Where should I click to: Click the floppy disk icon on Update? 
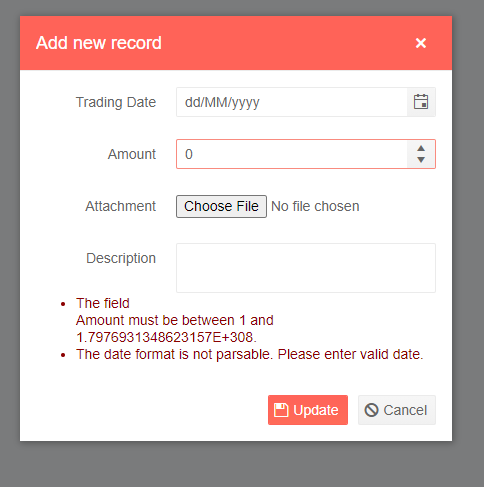coord(281,410)
